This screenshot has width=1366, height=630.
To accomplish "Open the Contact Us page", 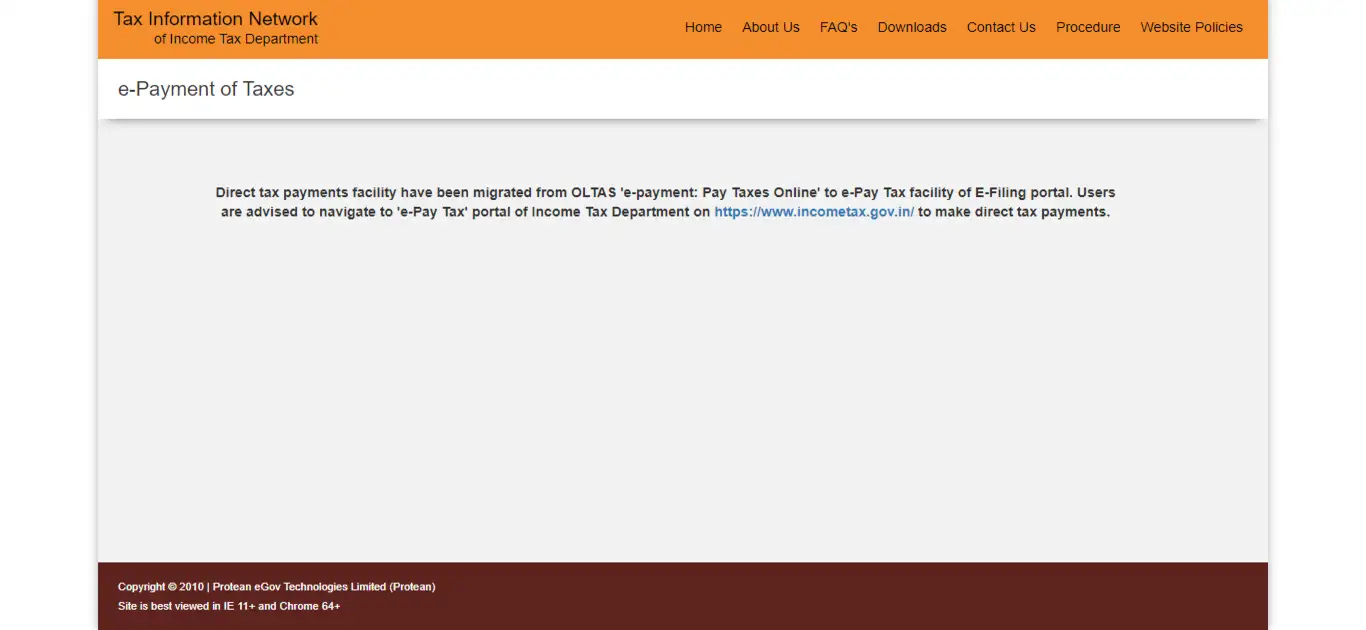I will click(1000, 27).
